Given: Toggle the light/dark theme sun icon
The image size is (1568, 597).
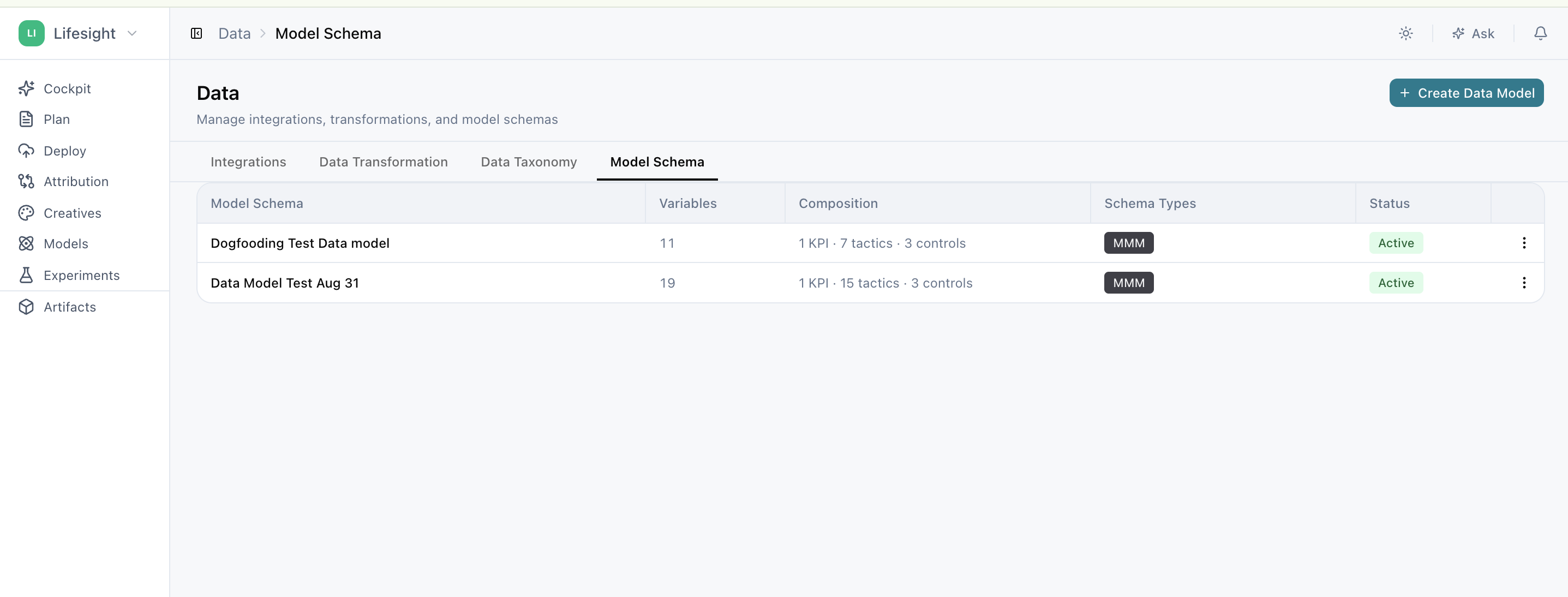Looking at the screenshot, I should click(1405, 33).
